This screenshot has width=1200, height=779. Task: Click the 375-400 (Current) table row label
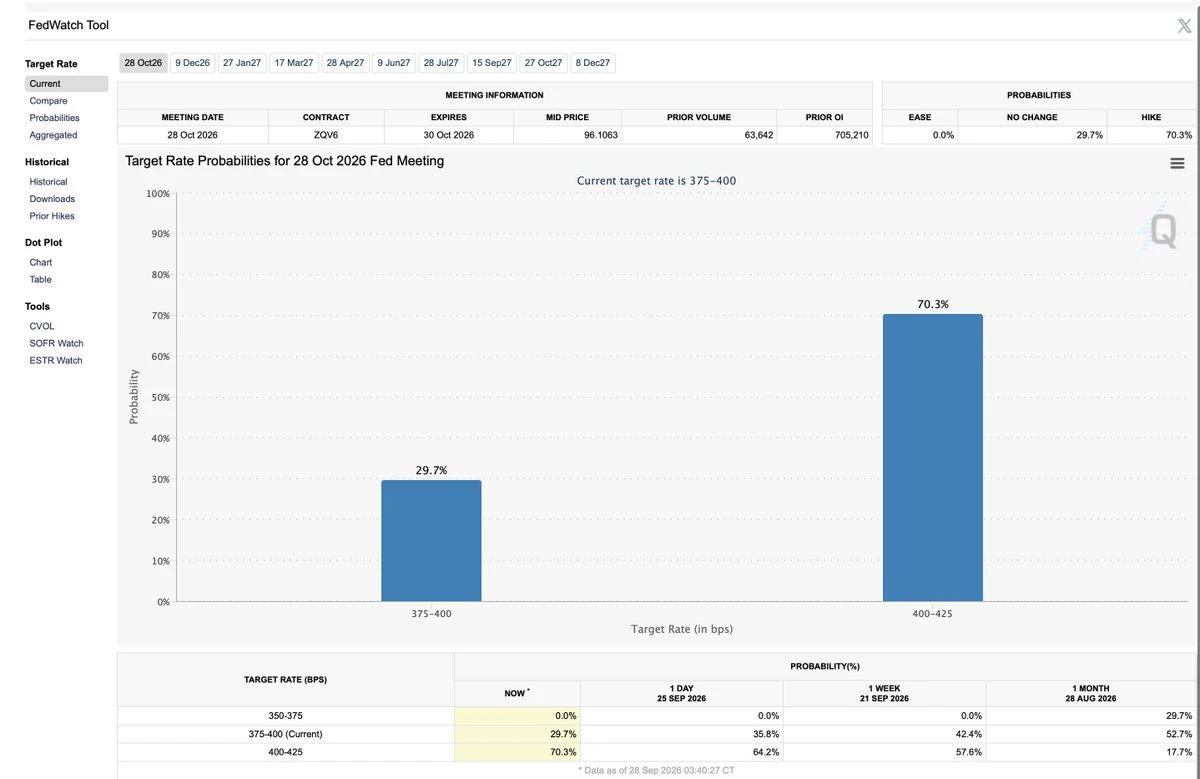[x=286, y=734]
